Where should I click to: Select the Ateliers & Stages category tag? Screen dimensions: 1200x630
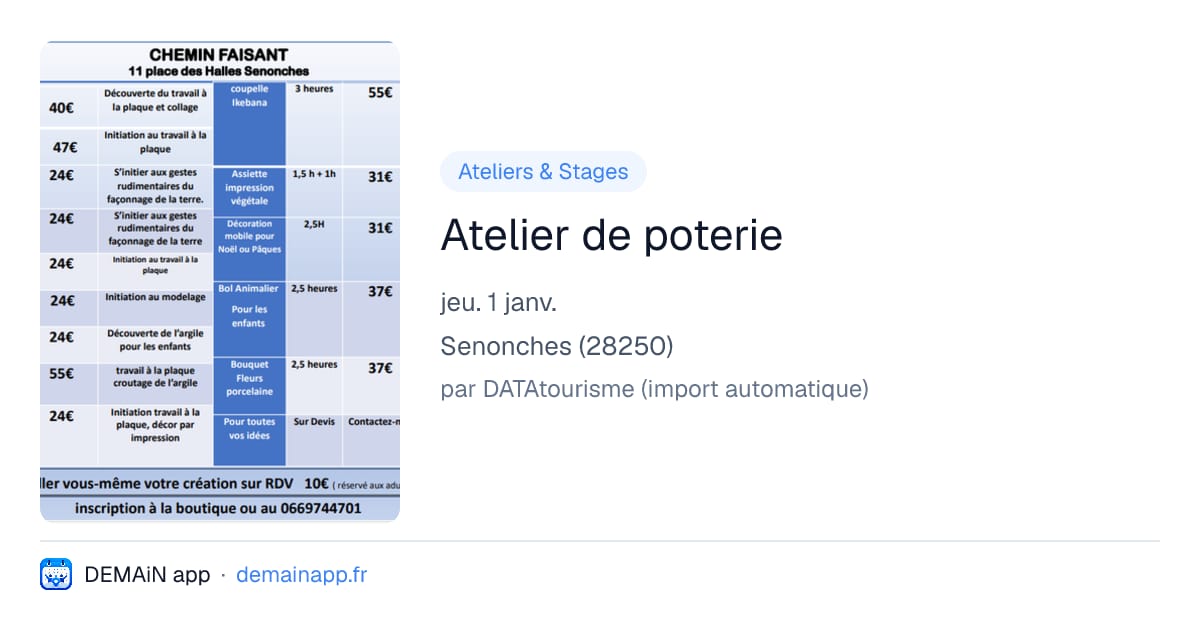[543, 172]
